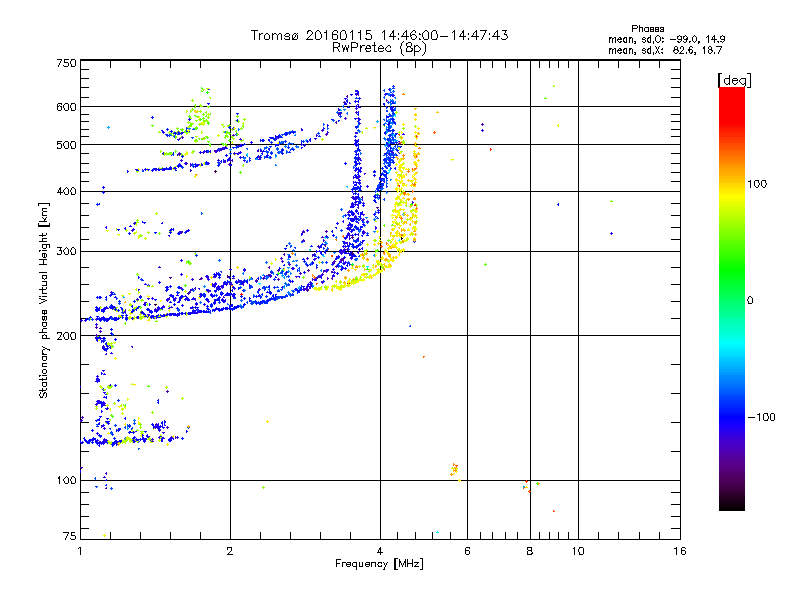The image size is (800, 600).
Task: Click x-axis tick label '1'
Action: [80, 551]
